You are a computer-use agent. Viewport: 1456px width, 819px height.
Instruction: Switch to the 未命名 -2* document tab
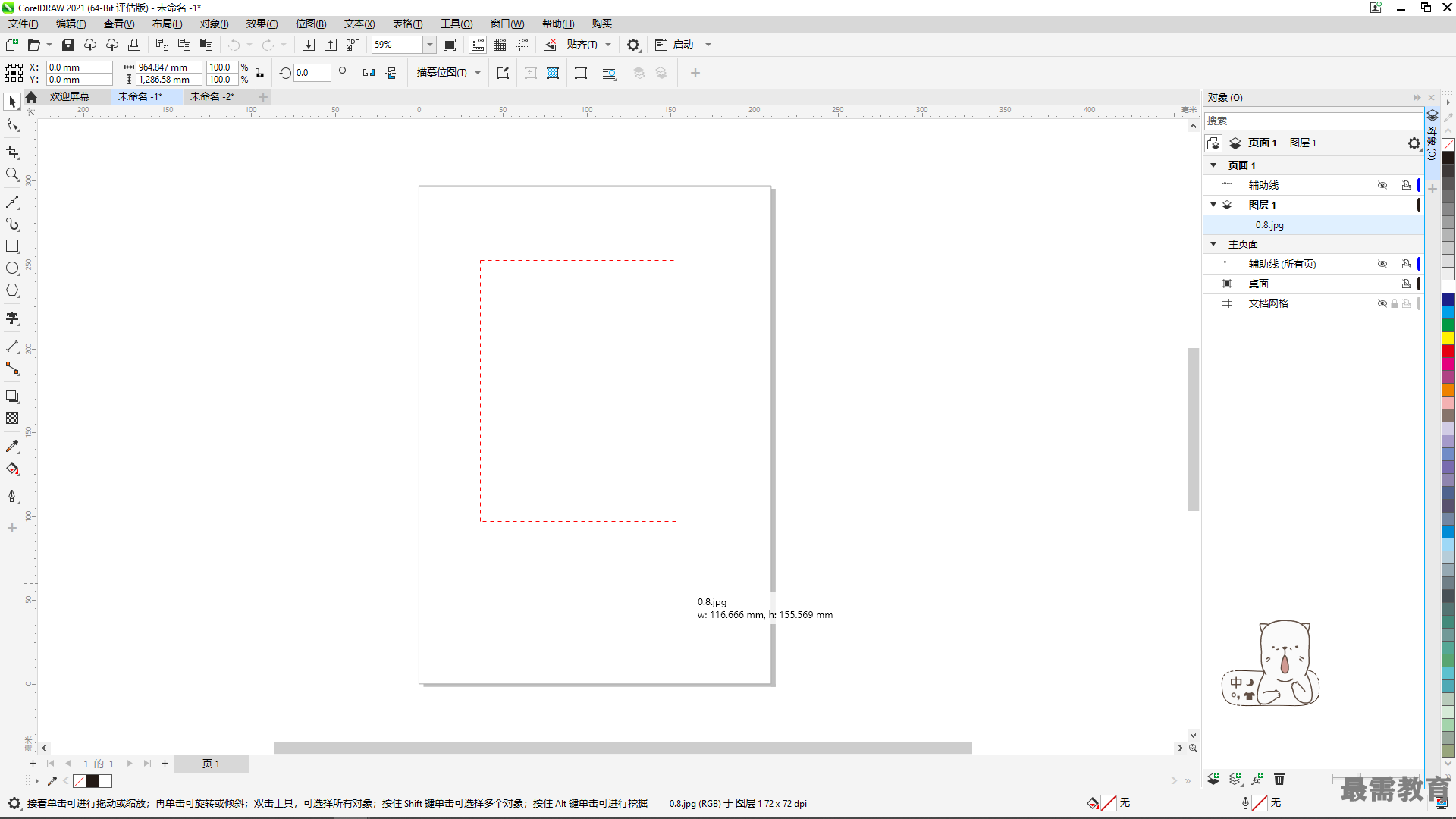click(212, 96)
